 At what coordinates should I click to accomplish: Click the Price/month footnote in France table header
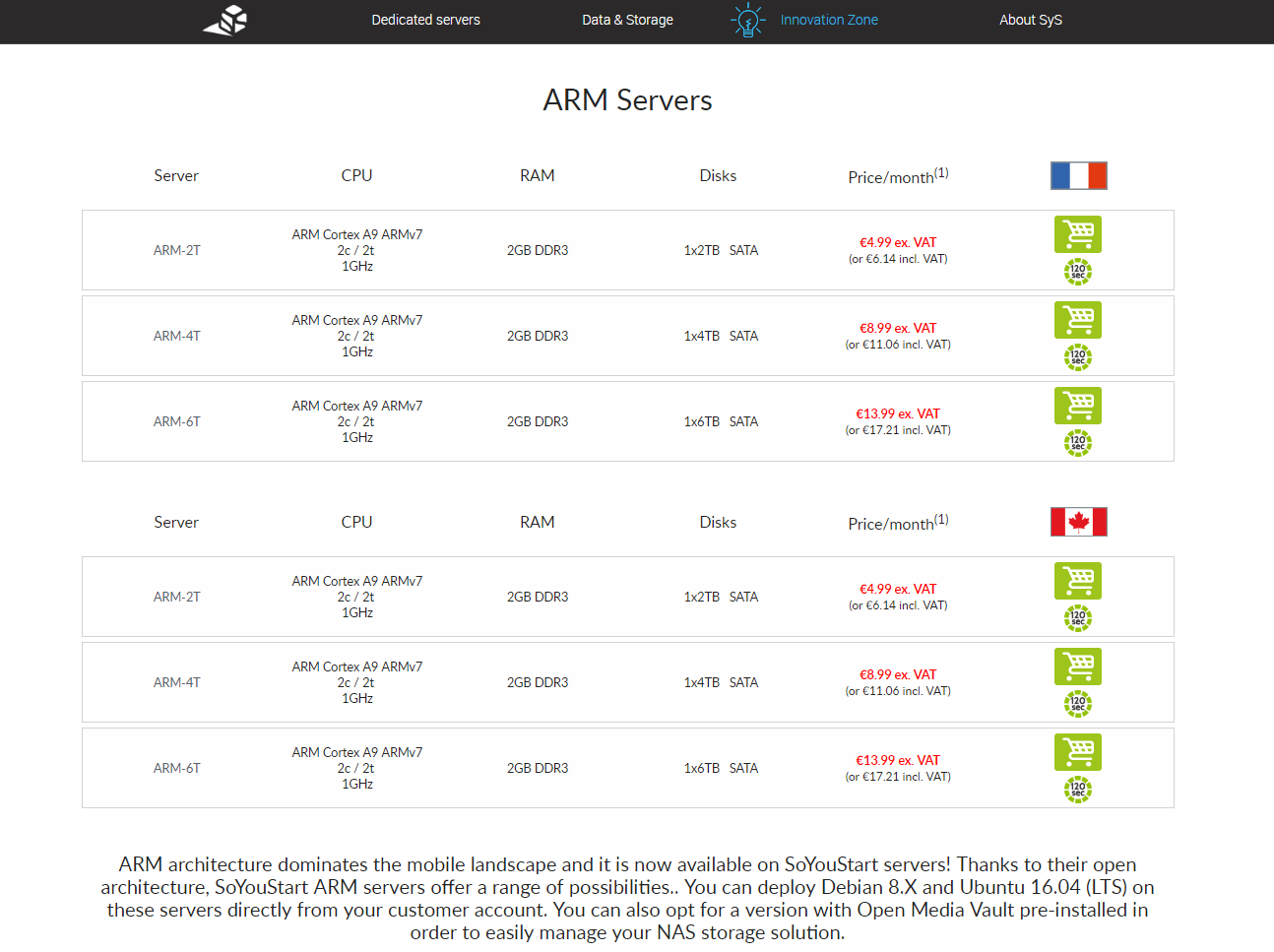click(x=941, y=172)
